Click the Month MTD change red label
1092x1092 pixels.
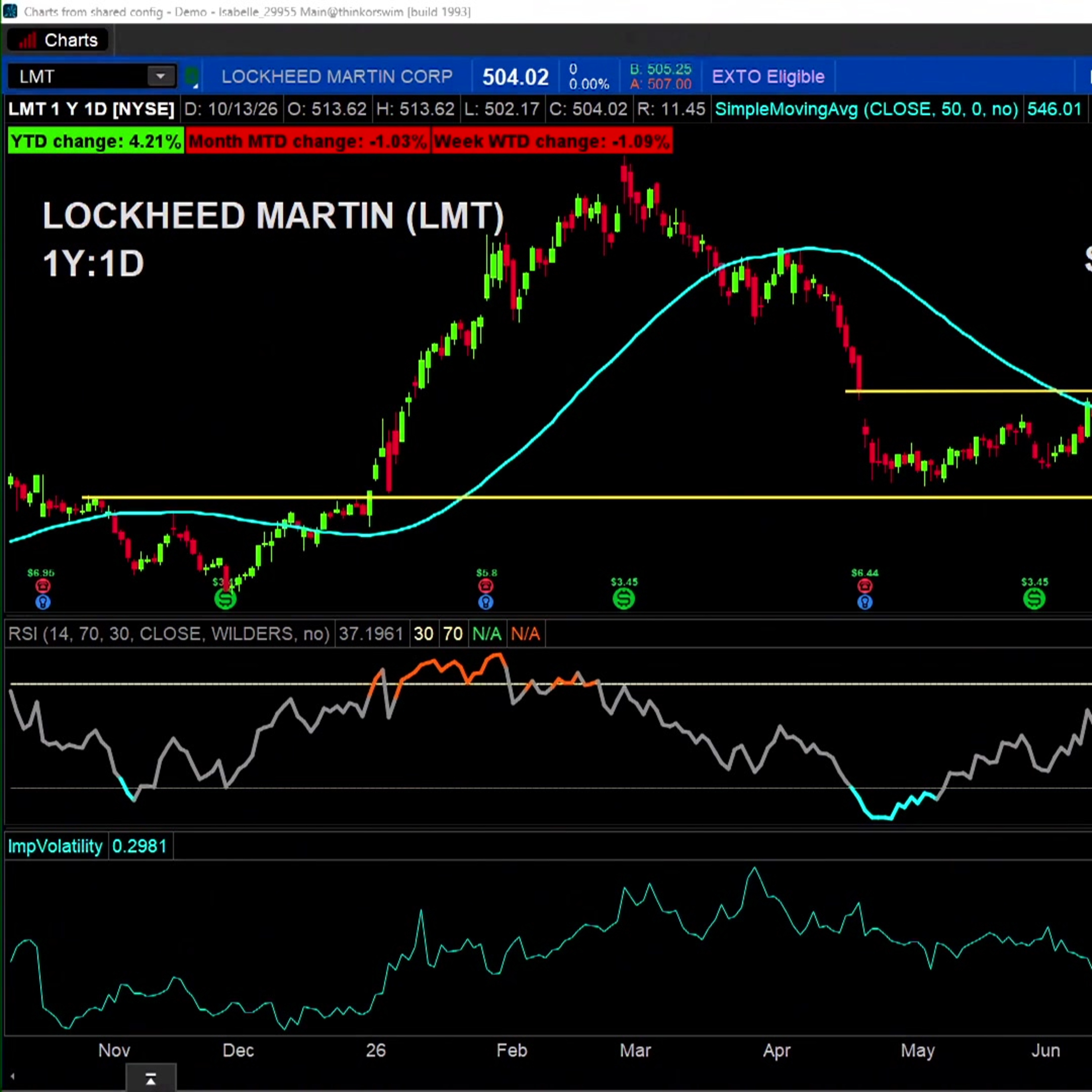pyautogui.click(x=308, y=141)
